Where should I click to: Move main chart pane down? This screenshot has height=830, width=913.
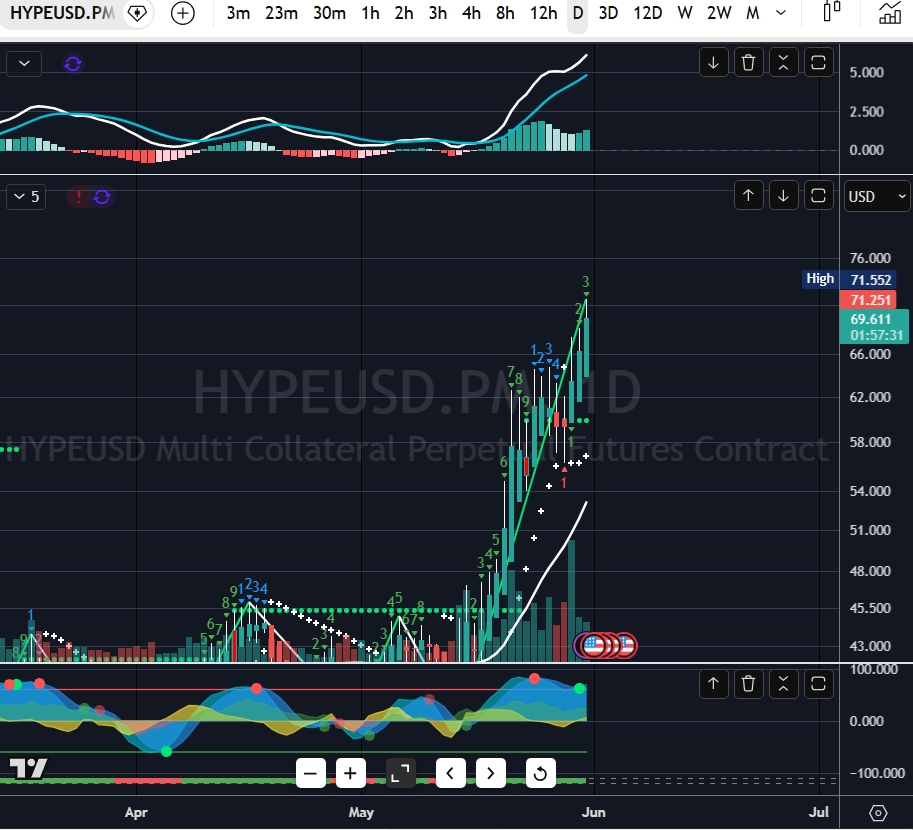(x=783, y=196)
